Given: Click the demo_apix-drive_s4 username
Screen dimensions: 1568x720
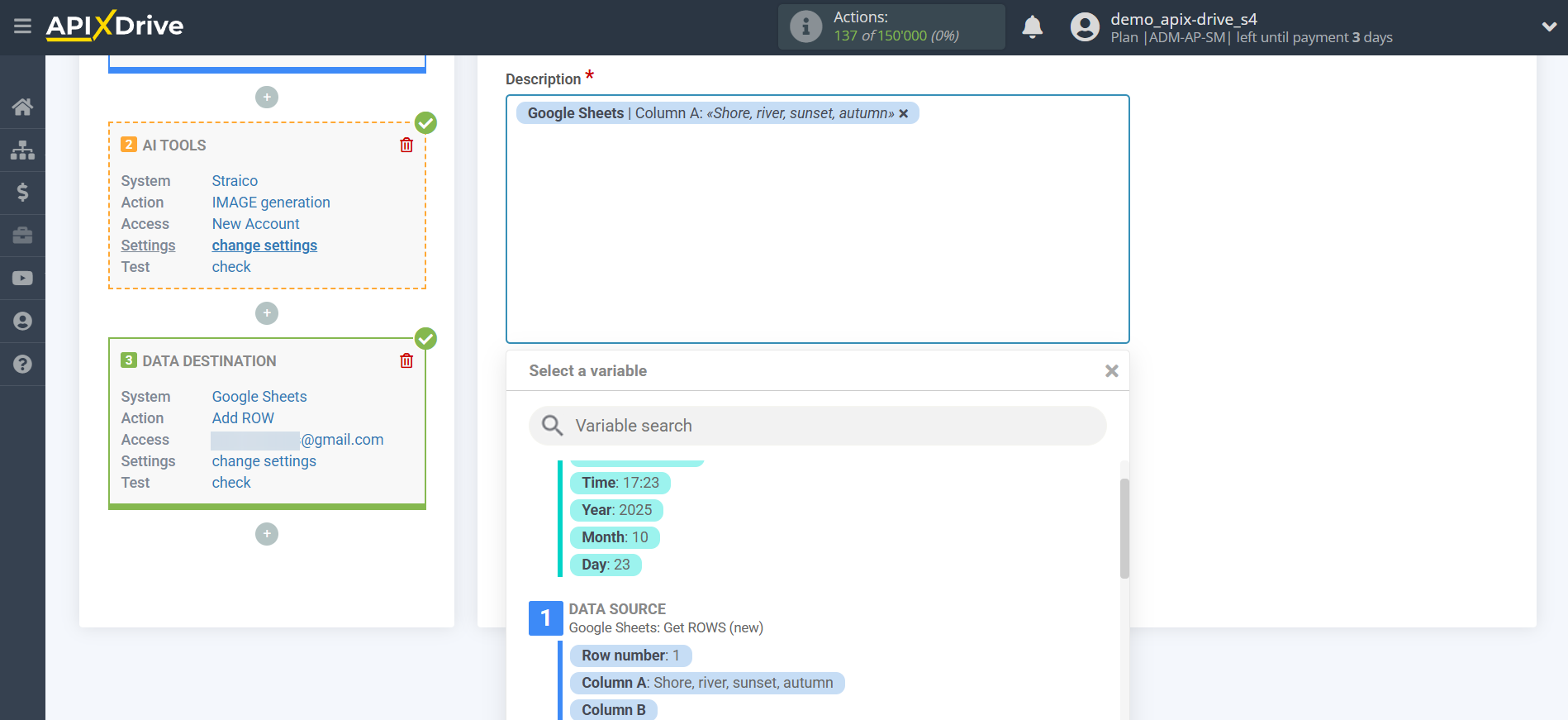Looking at the screenshot, I should [1183, 19].
